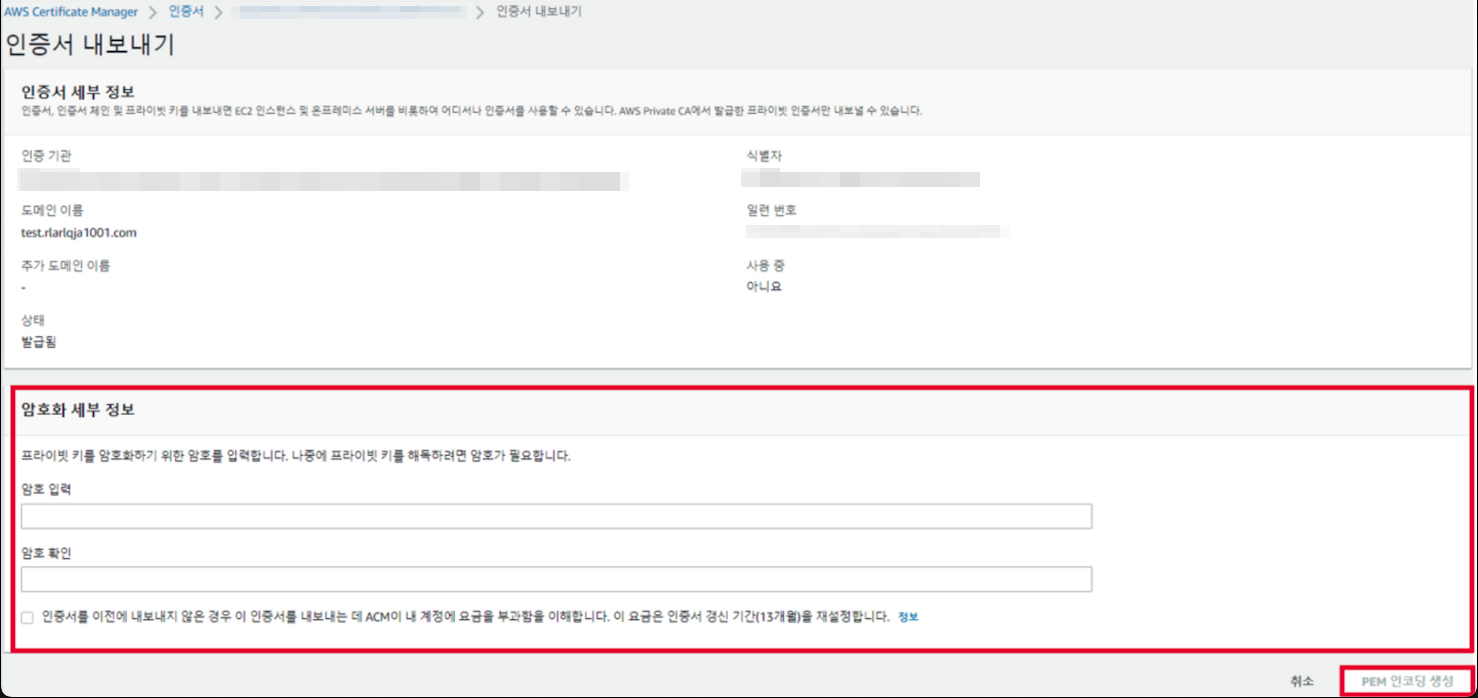Click the 인증서 세부 정보 section header

78,92
